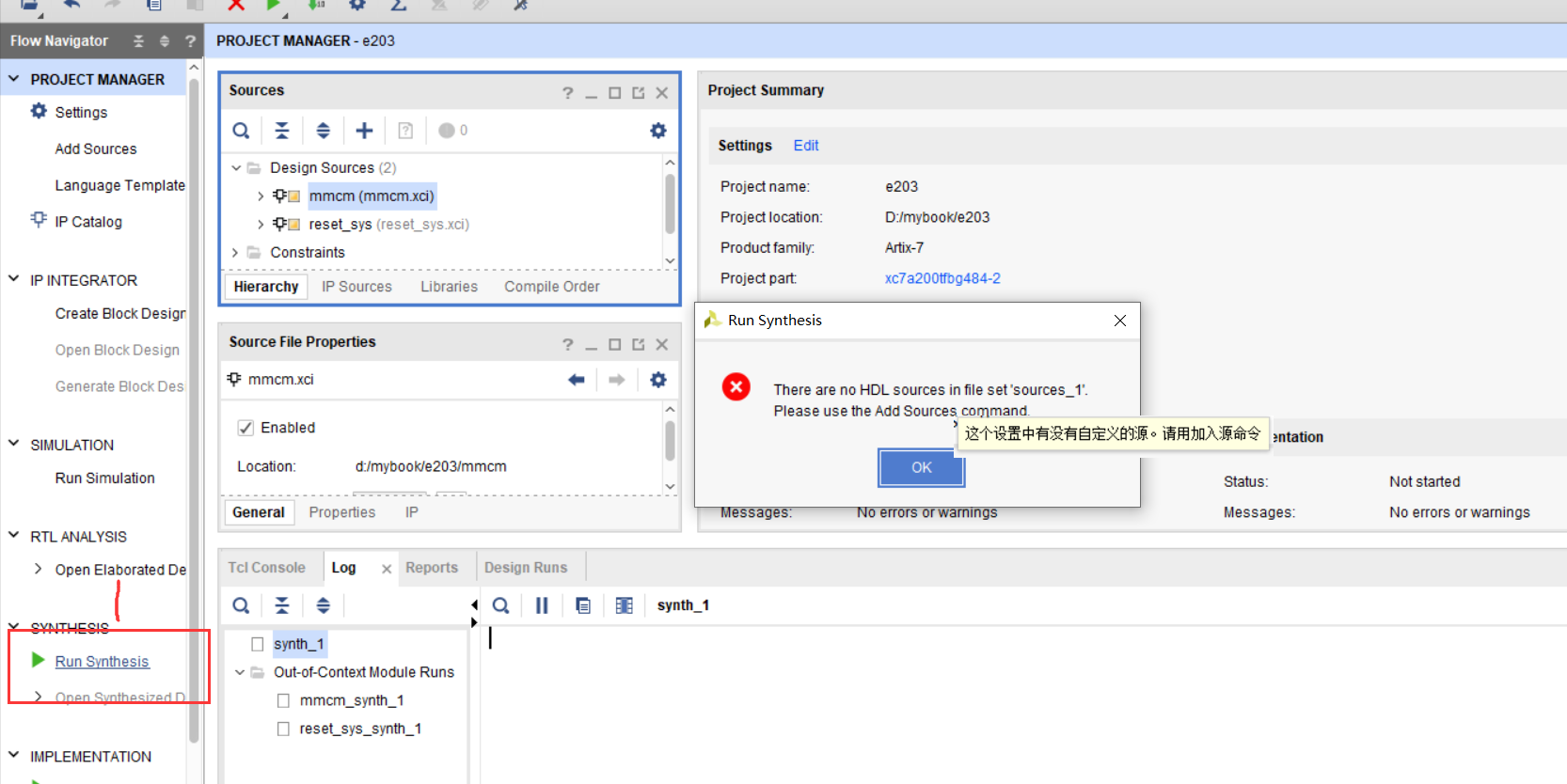Screen dimensions: 1567x784
Task: Collapse the Out-of-Context Module Runs group
Action: 240,672
